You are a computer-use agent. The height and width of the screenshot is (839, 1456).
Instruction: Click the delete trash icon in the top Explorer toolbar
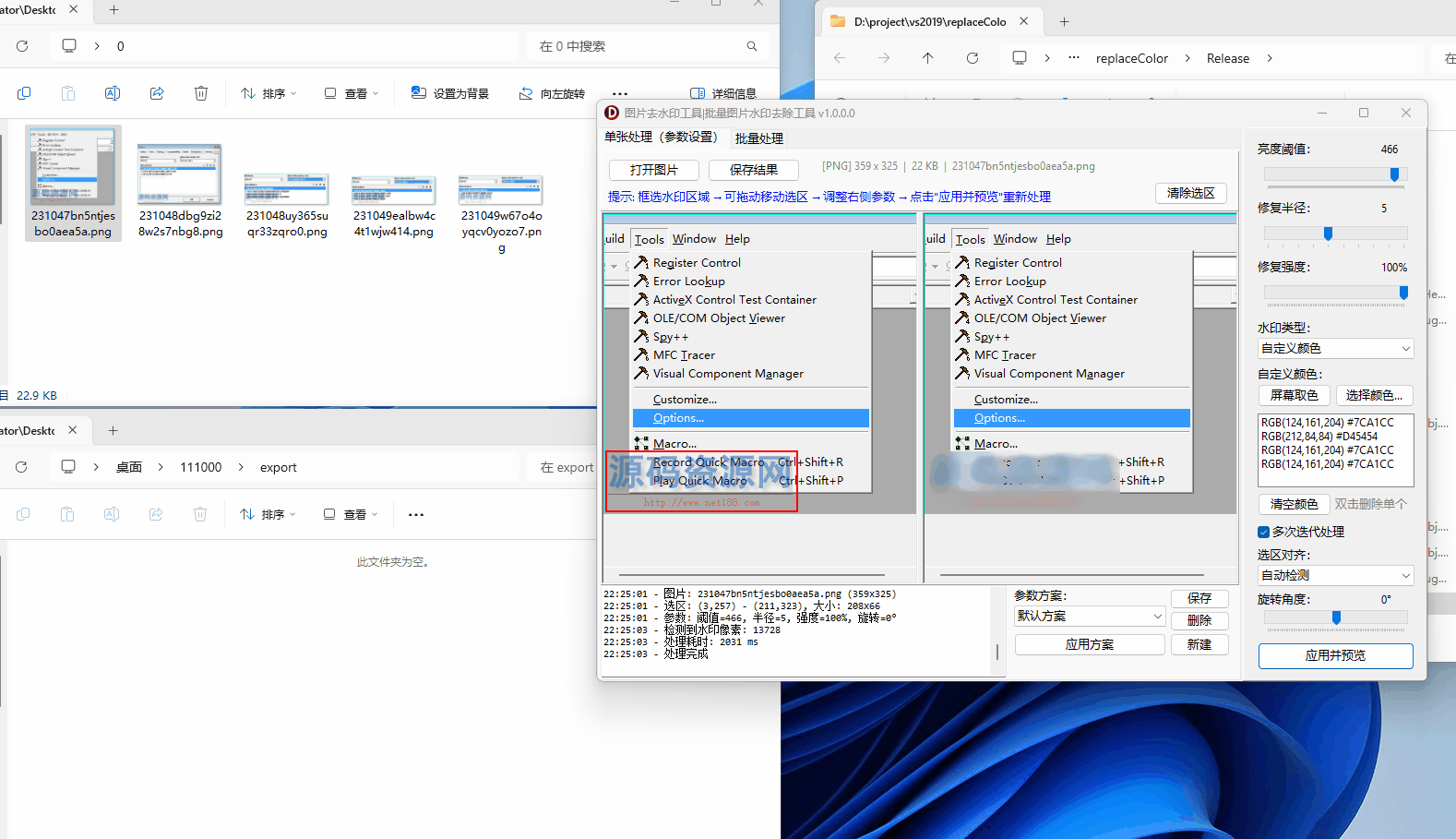click(x=201, y=93)
